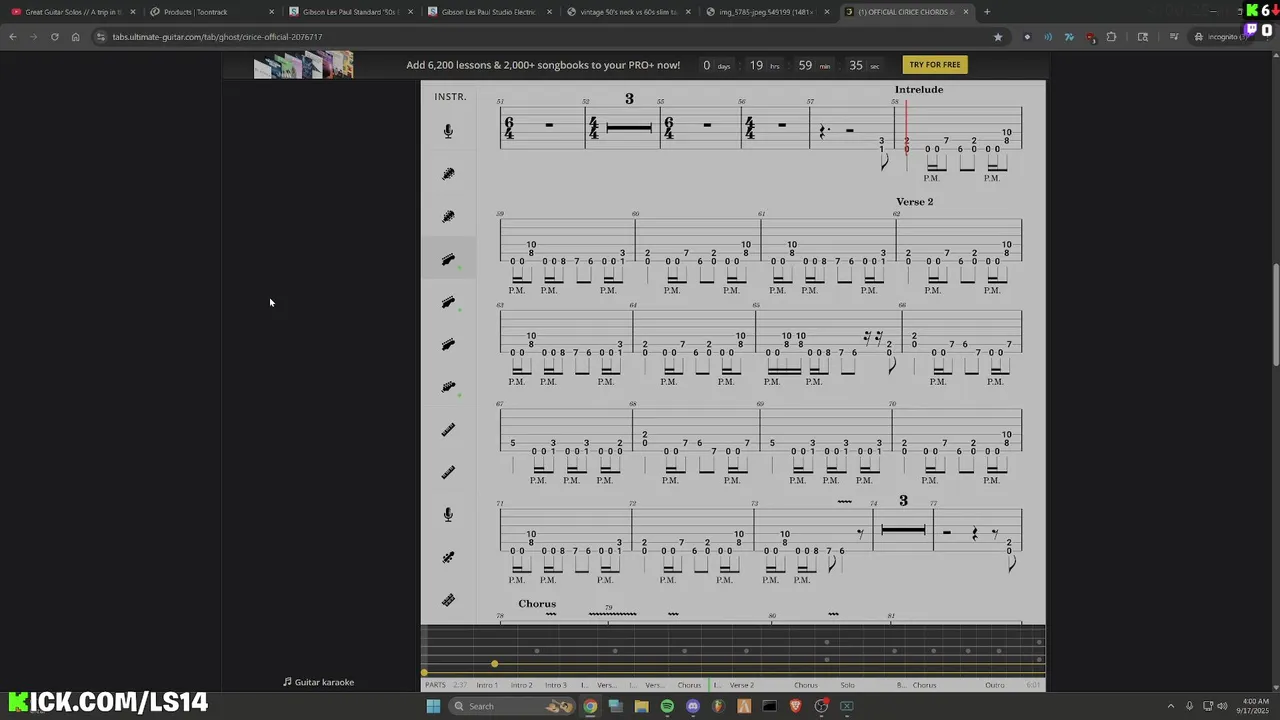The height and width of the screenshot is (720, 1280).
Task: Open FL Studio from the taskbar
Action: coord(718,706)
